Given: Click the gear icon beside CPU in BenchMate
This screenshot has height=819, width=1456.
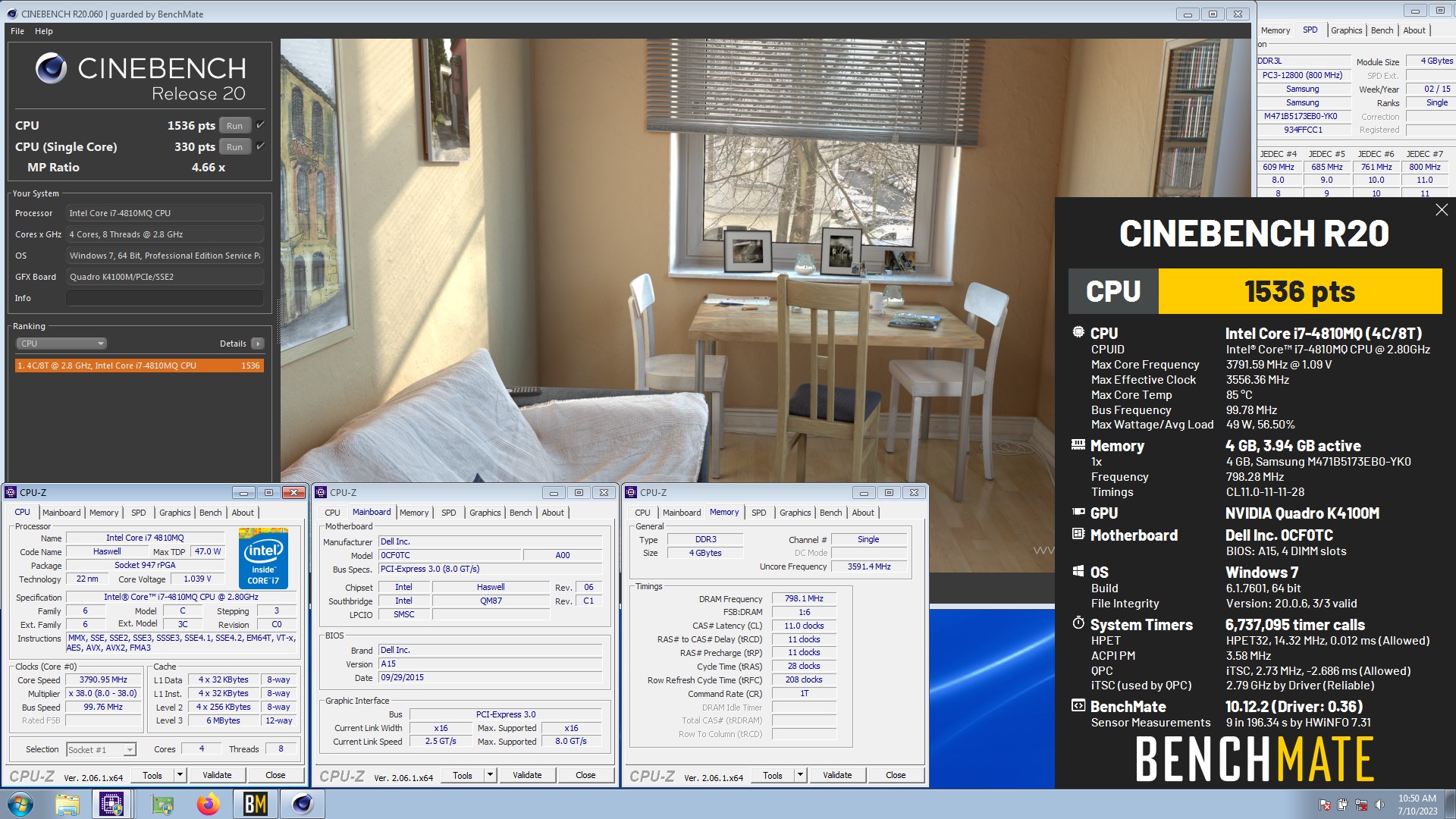Looking at the screenshot, I should click(1078, 332).
